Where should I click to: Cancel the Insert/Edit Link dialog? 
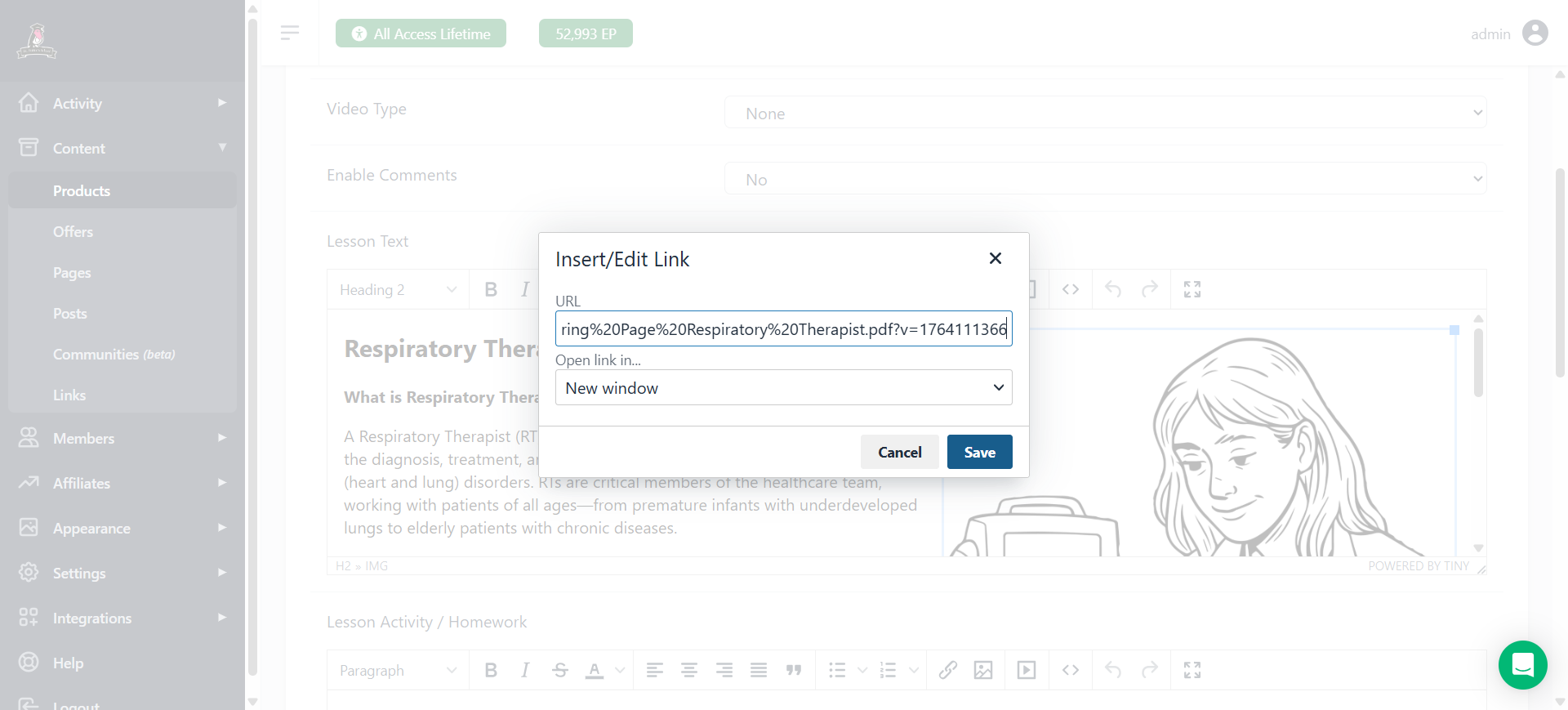click(x=899, y=452)
